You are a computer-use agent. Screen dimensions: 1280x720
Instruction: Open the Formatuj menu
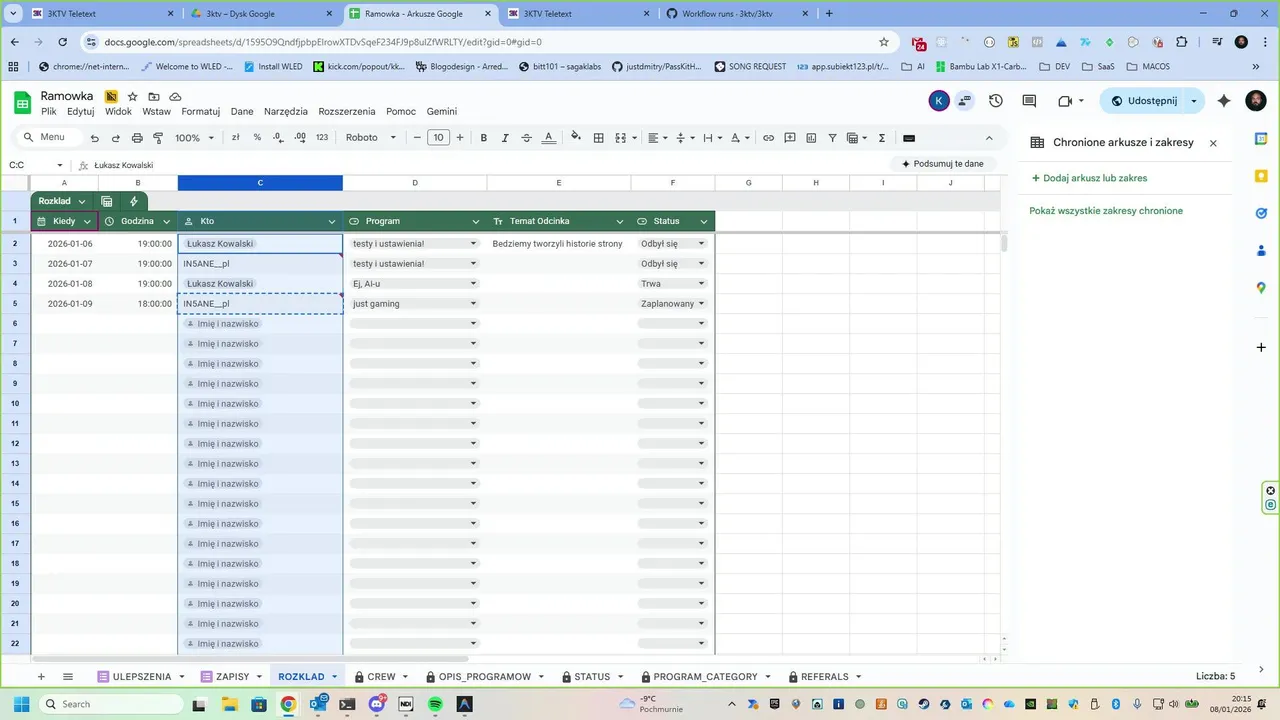(x=200, y=112)
